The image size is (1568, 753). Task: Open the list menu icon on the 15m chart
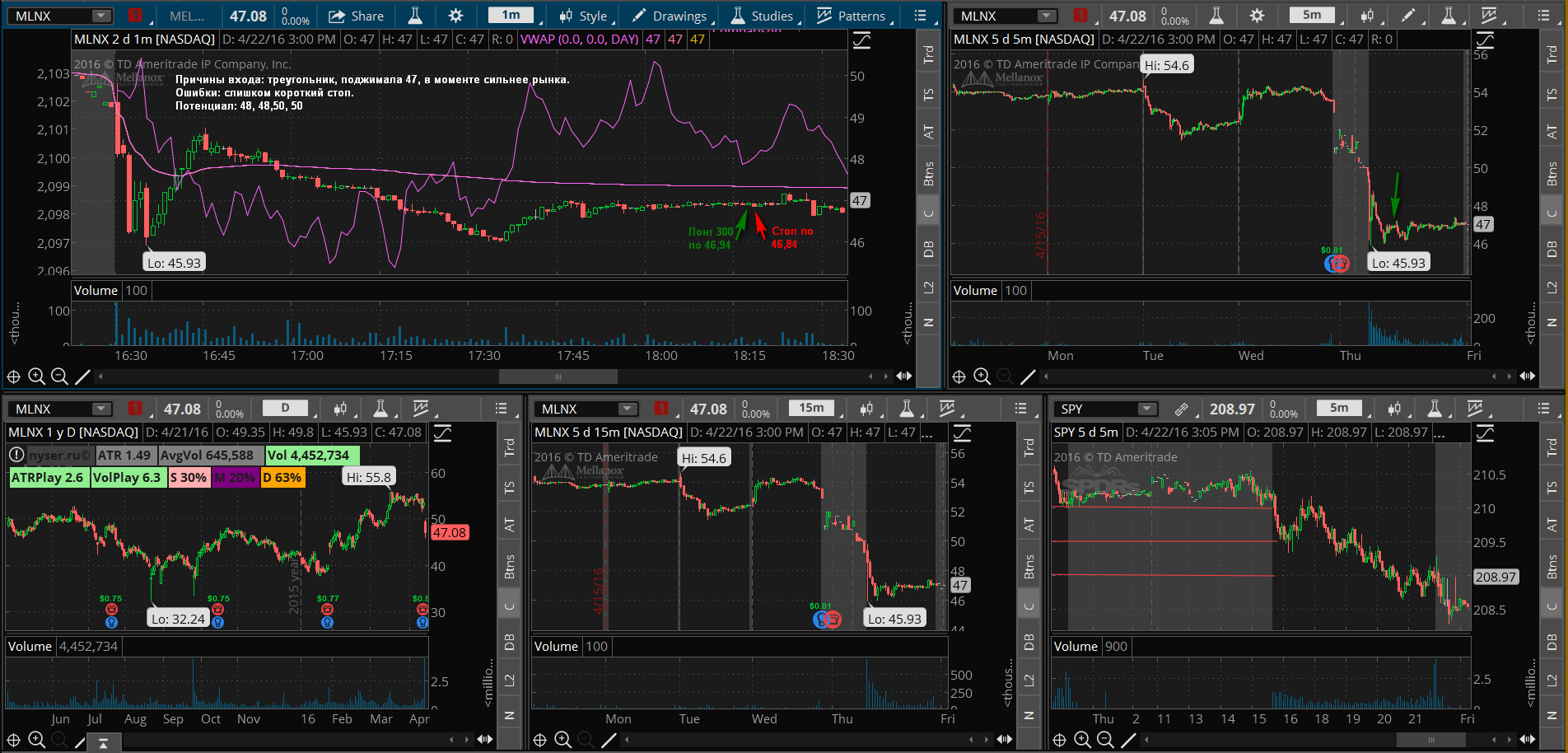point(1021,409)
